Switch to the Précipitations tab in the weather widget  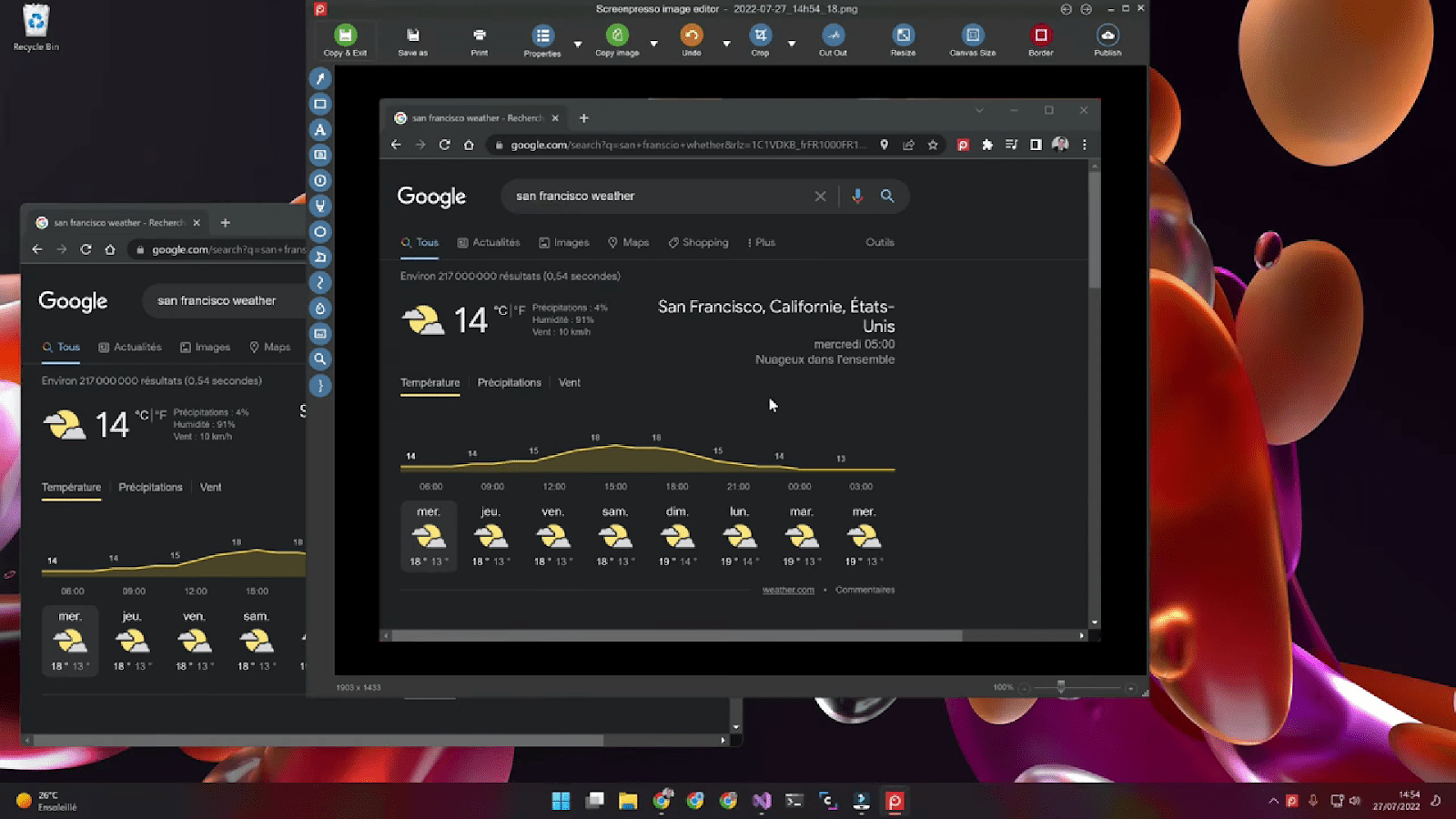pyautogui.click(x=509, y=382)
